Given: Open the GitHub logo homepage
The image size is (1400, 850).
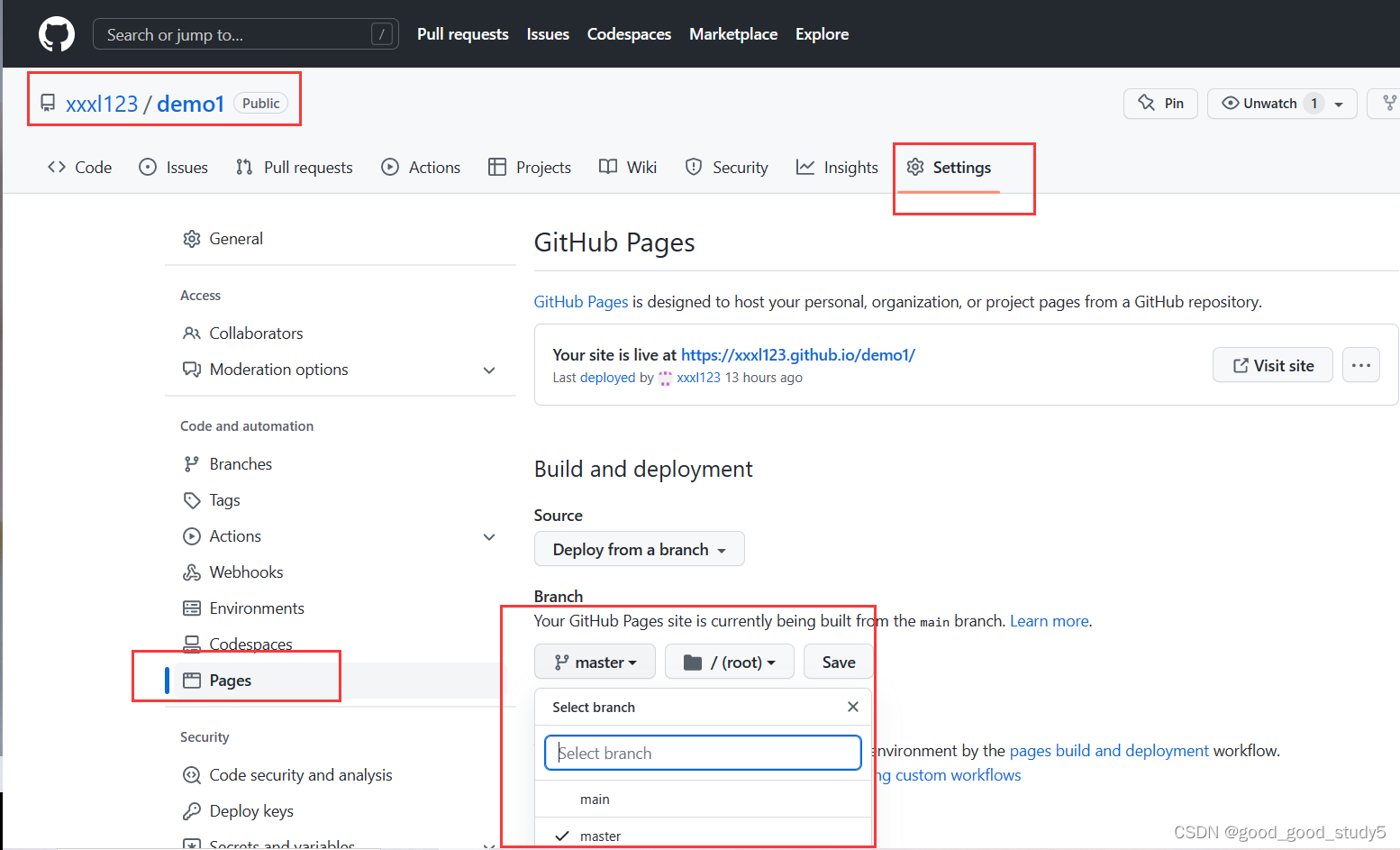Looking at the screenshot, I should click(57, 34).
